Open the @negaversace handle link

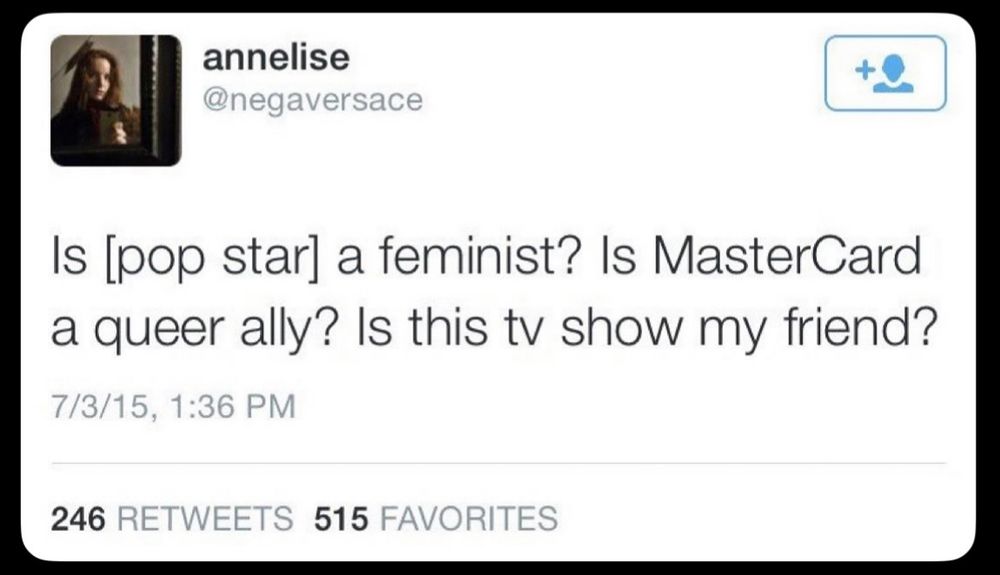point(313,100)
